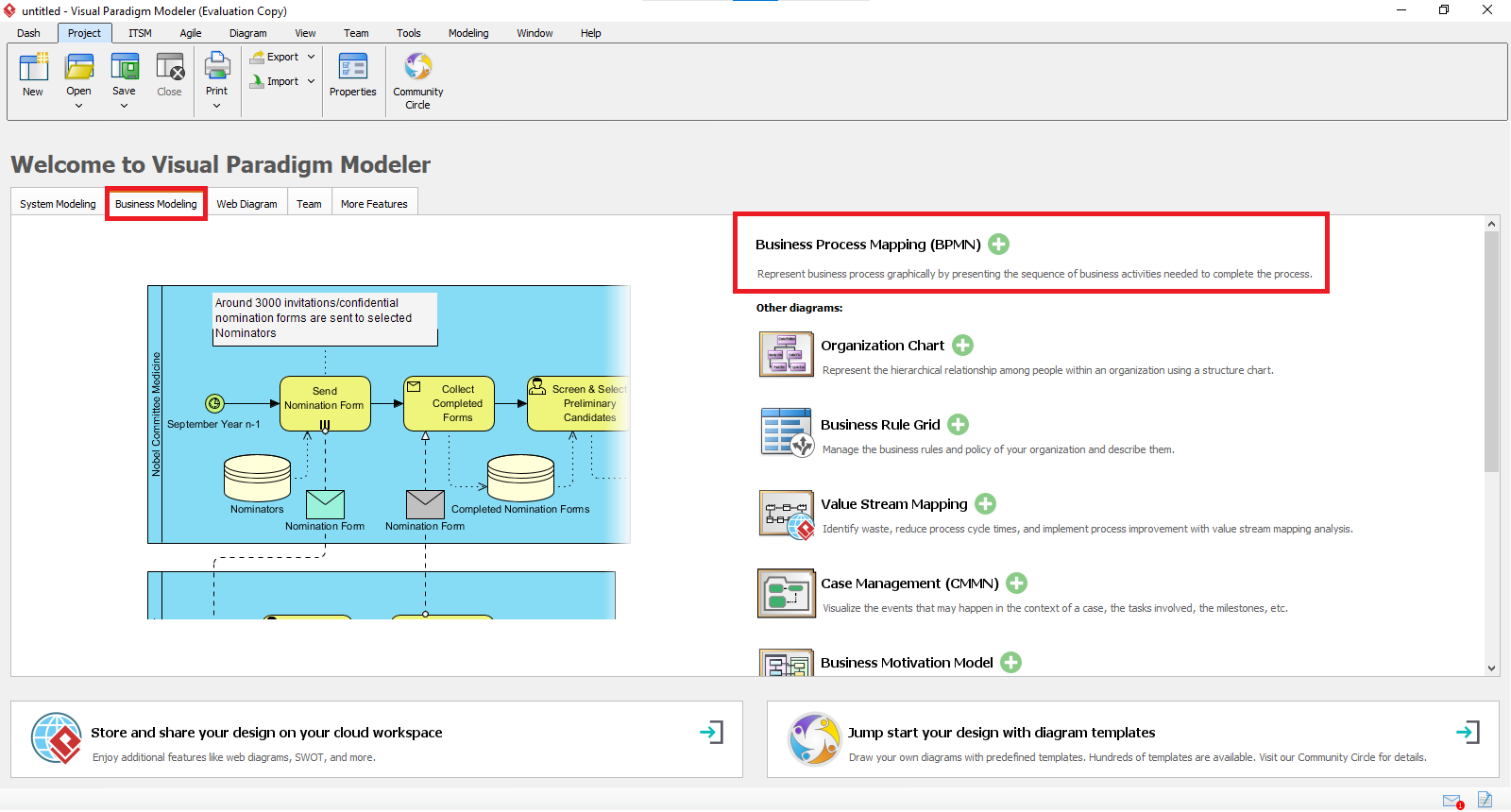Screen dimensions: 1511x812
Task: Select the Team welcome tab
Action: (x=309, y=204)
